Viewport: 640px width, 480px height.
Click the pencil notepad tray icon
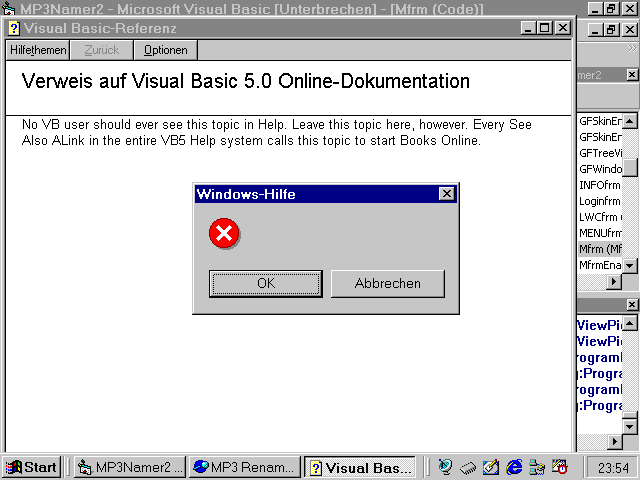[491, 467]
